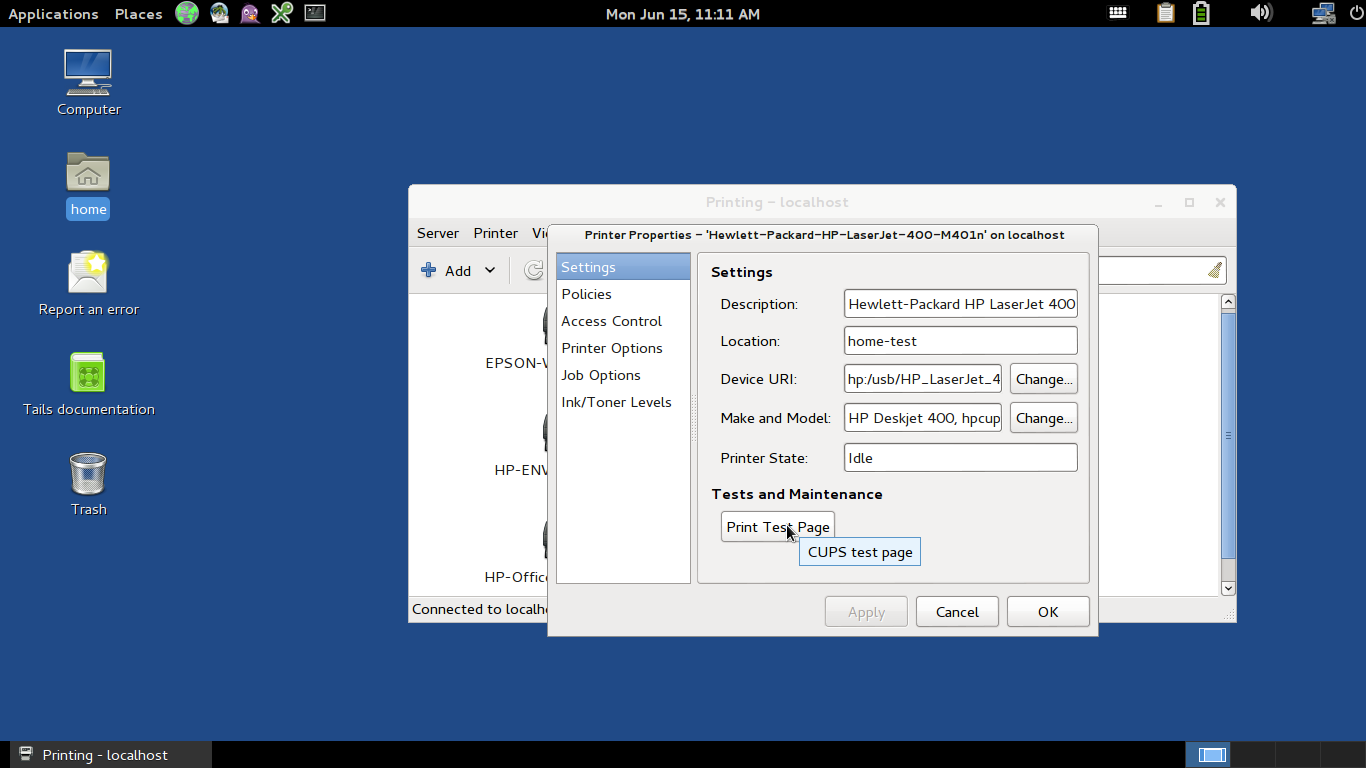The height and width of the screenshot is (768, 1366).
Task: Click the Printer State field
Action: [961, 458]
